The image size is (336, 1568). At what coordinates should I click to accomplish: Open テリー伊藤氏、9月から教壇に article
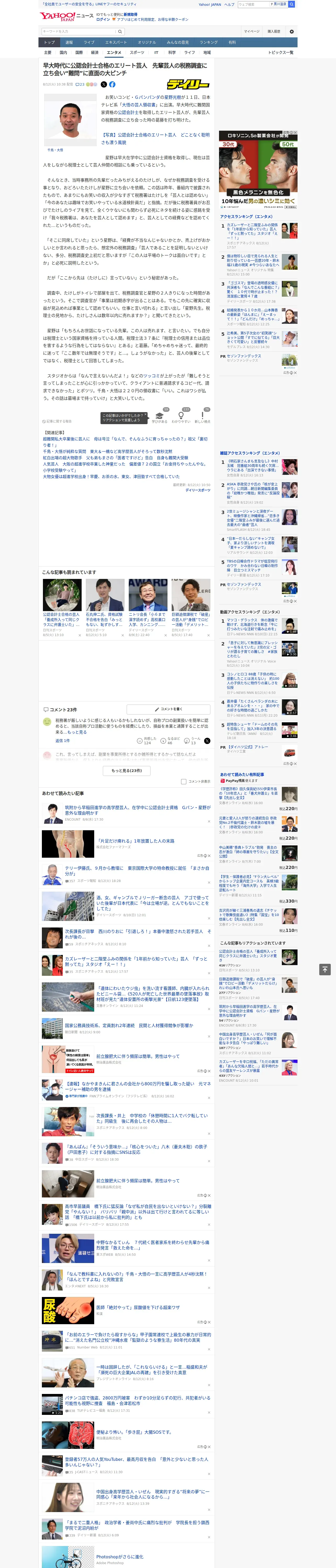pyautogui.click(x=137, y=871)
